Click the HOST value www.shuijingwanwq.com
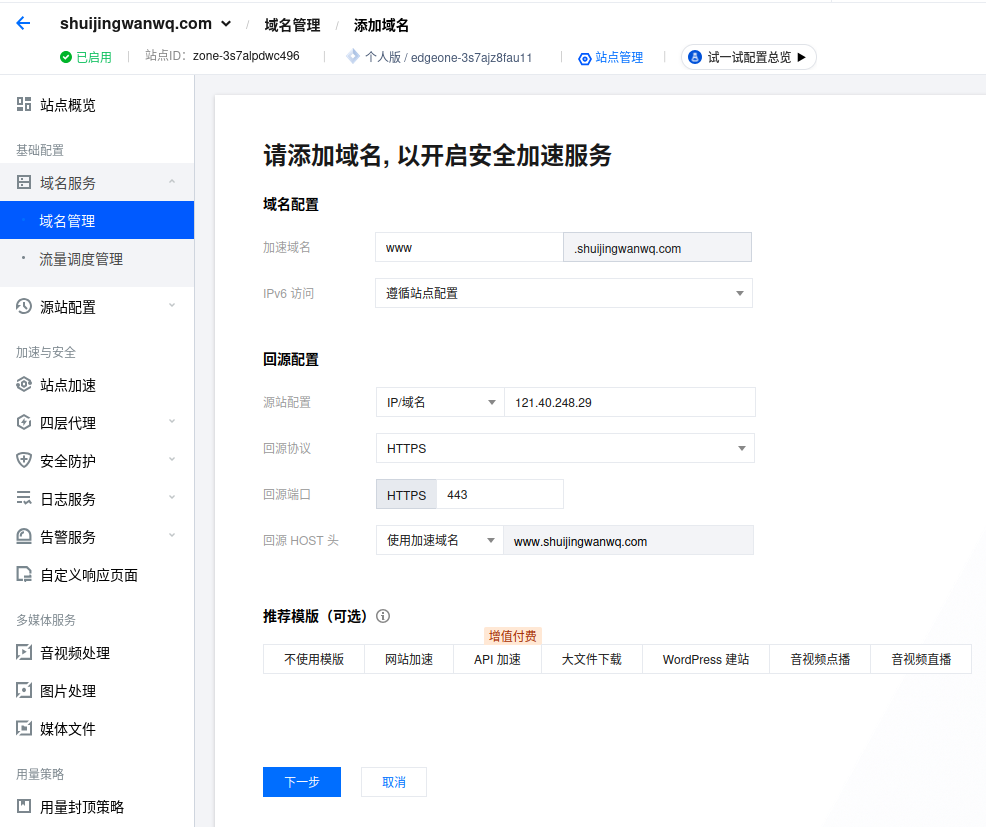The width and height of the screenshot is (986, 827). click(x=628, y=541)
